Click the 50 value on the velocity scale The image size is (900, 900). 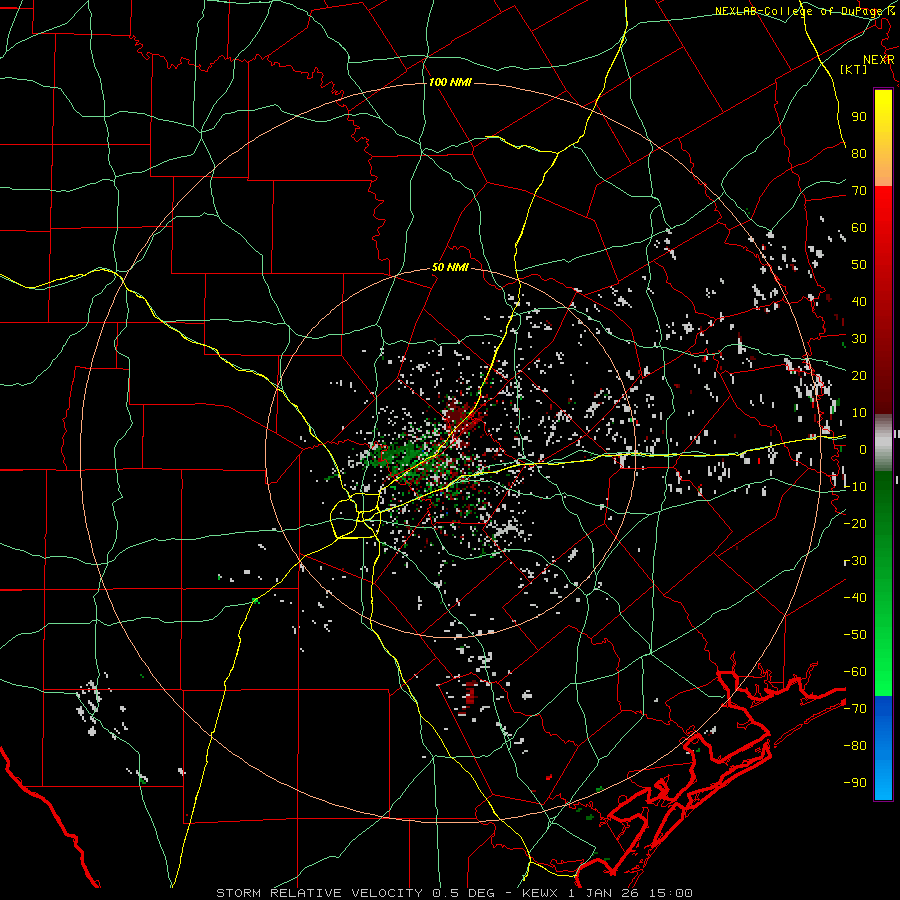tap(859, 265)
